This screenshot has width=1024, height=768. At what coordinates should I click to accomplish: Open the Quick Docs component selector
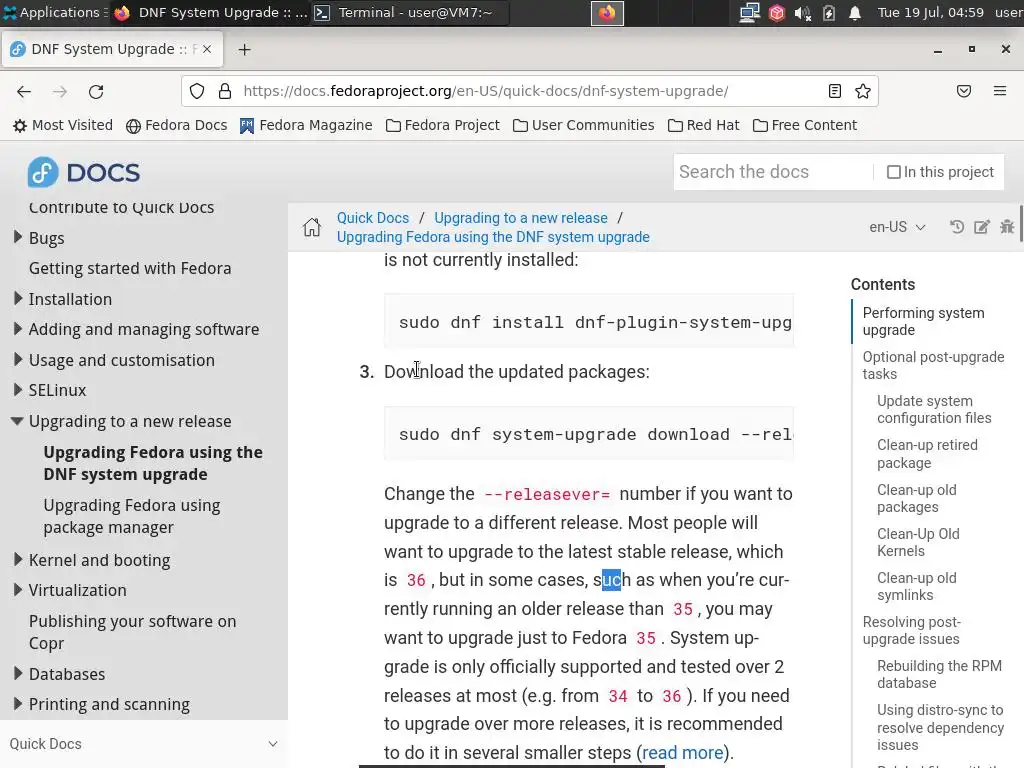coord(144,744)
